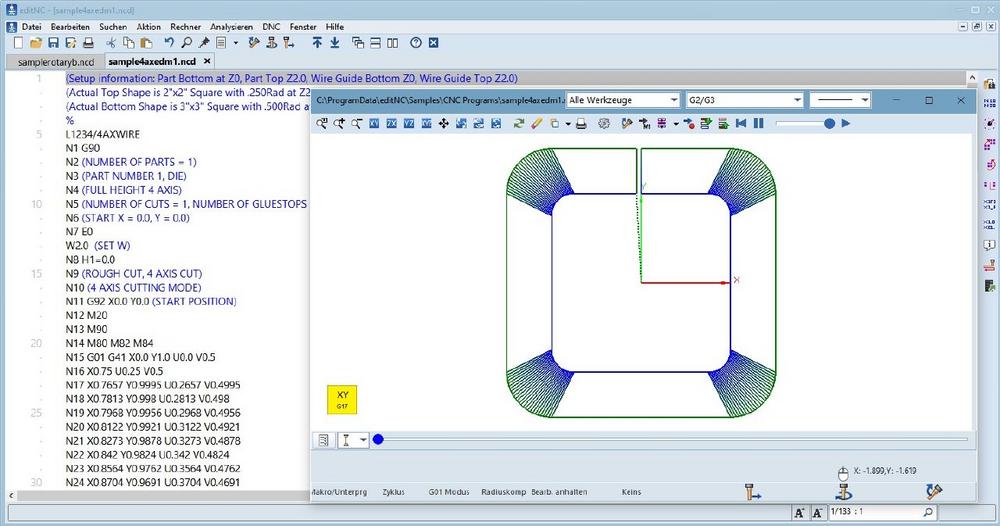Jump simulation back to start

click(x=741, y=123)
